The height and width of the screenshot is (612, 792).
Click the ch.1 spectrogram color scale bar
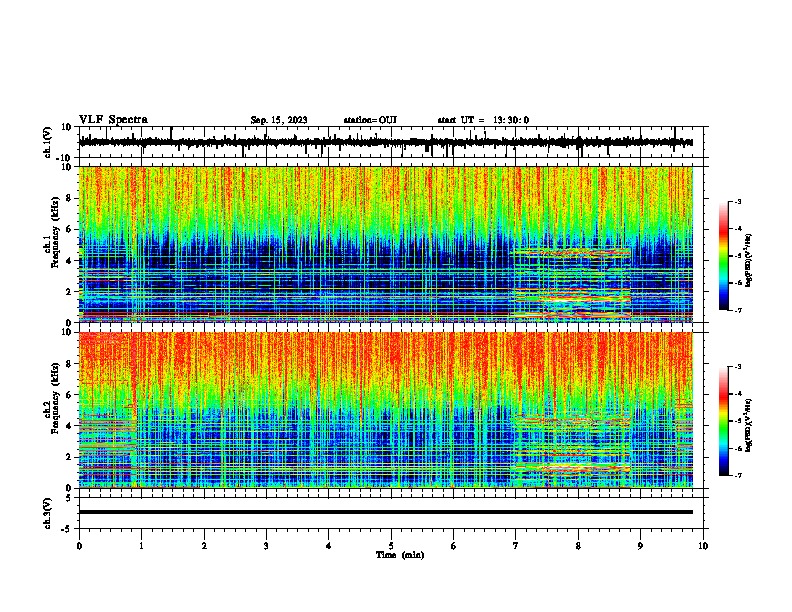(x=724, y=256)
